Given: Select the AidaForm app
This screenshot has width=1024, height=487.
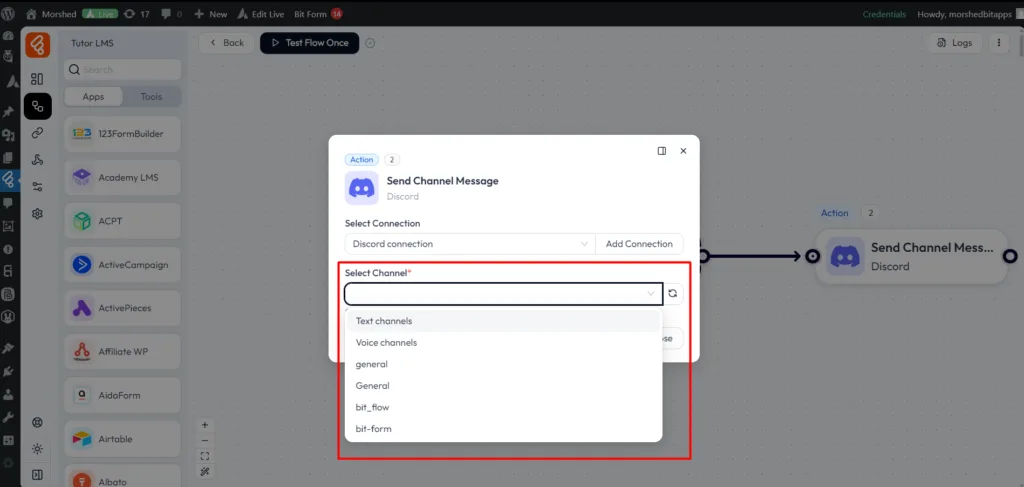Looking at the screenshot, I should pyautogui.click(x=123, y=395).
